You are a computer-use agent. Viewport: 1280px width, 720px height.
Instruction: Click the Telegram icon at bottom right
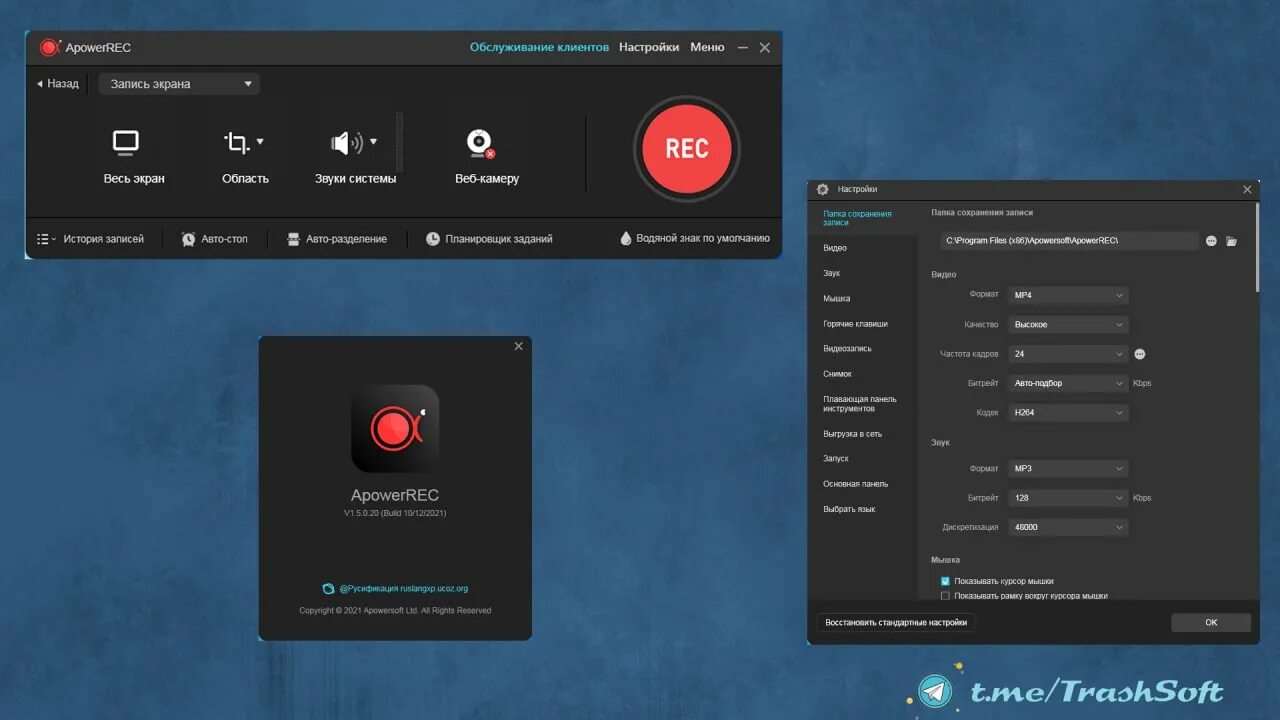tap(936, 691)
